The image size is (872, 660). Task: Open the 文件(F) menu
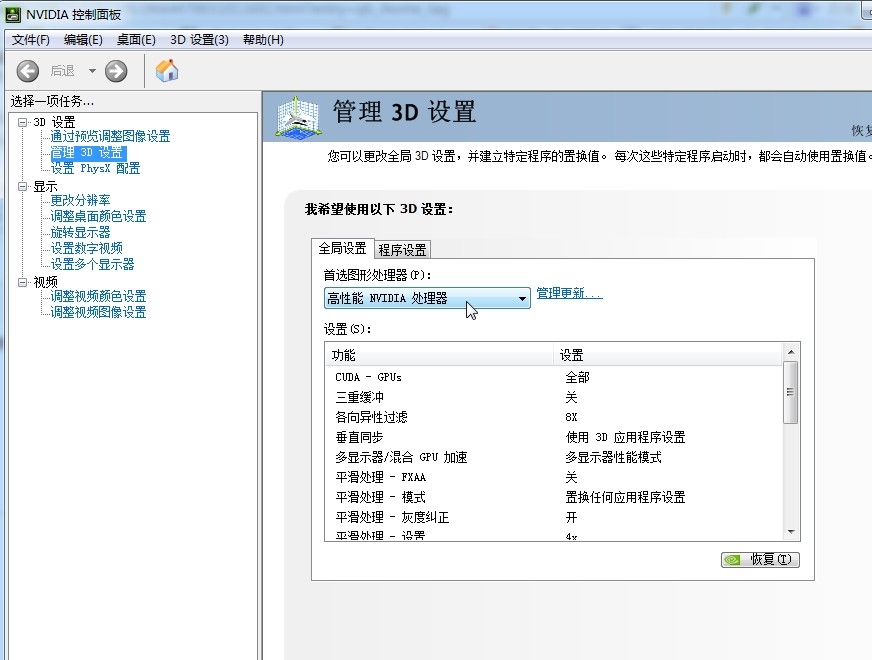[31, 40]
